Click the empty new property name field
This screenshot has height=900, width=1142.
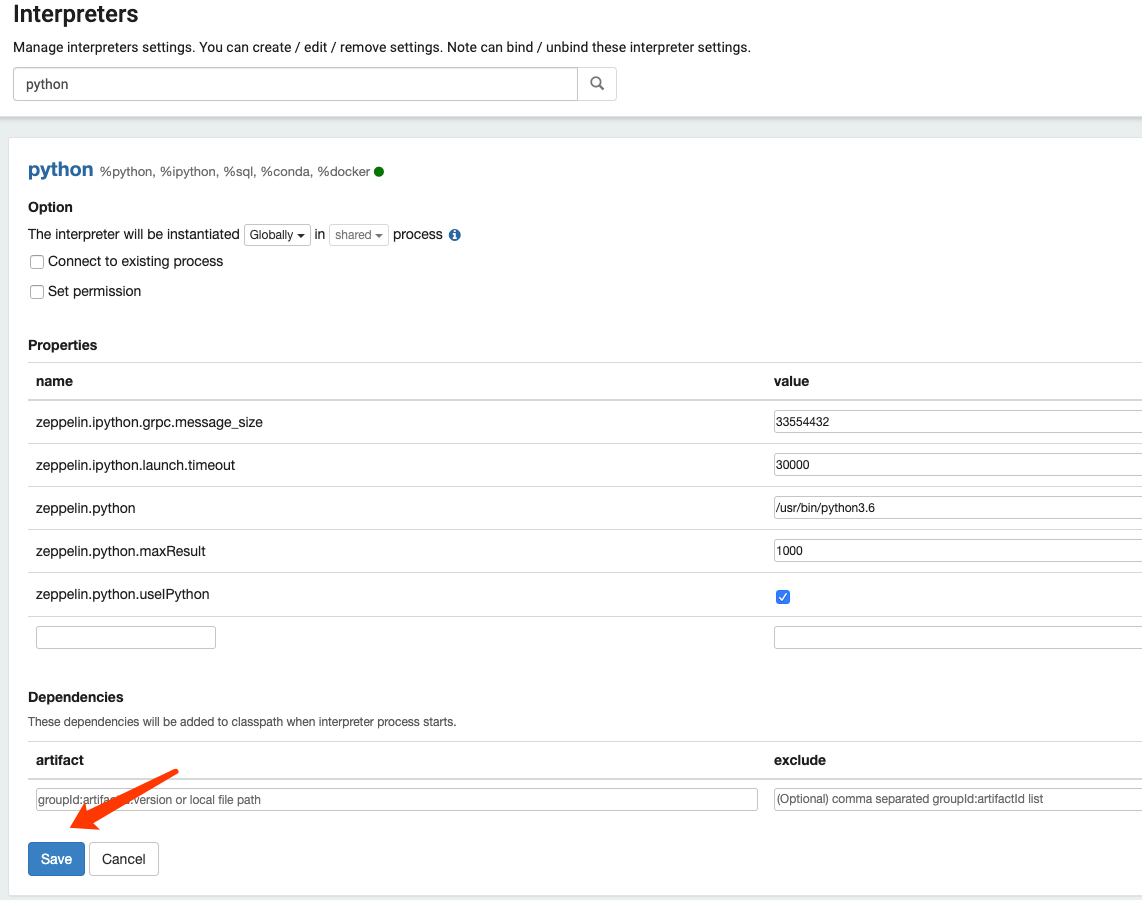tap(126, 637)
